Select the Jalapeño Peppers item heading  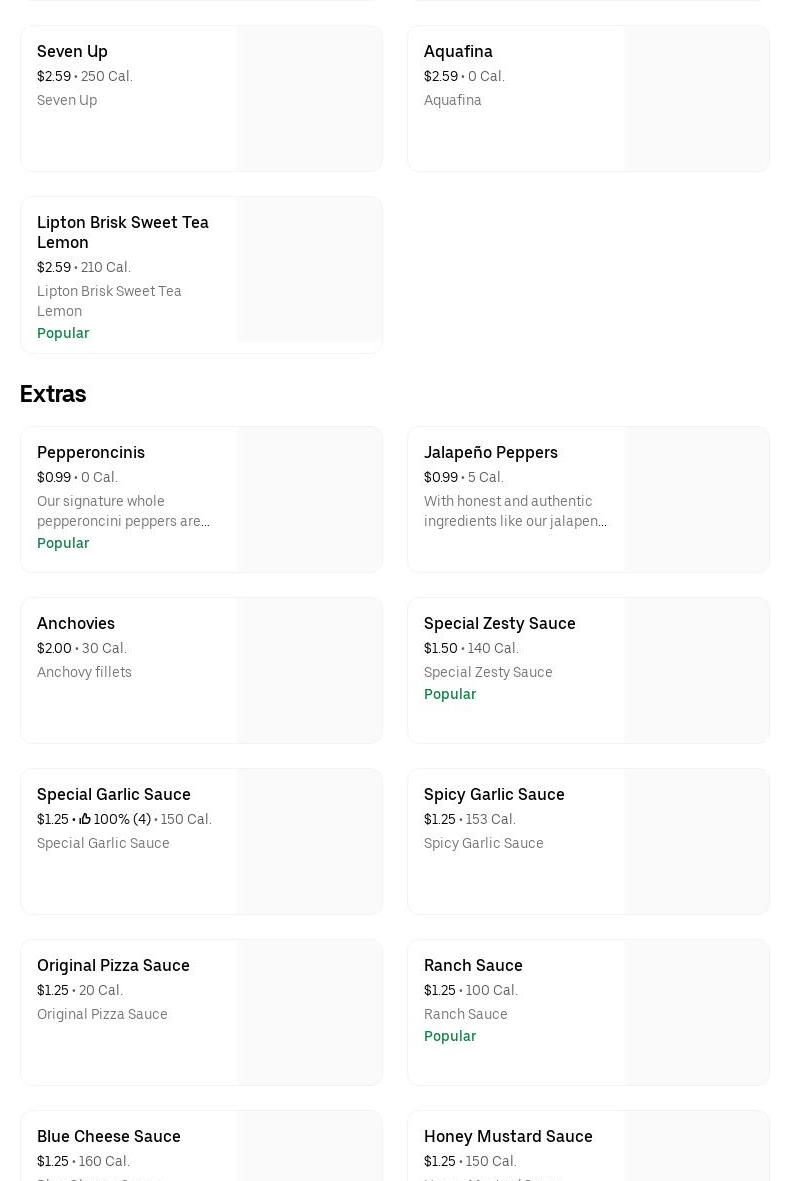(x=491, y=452)
